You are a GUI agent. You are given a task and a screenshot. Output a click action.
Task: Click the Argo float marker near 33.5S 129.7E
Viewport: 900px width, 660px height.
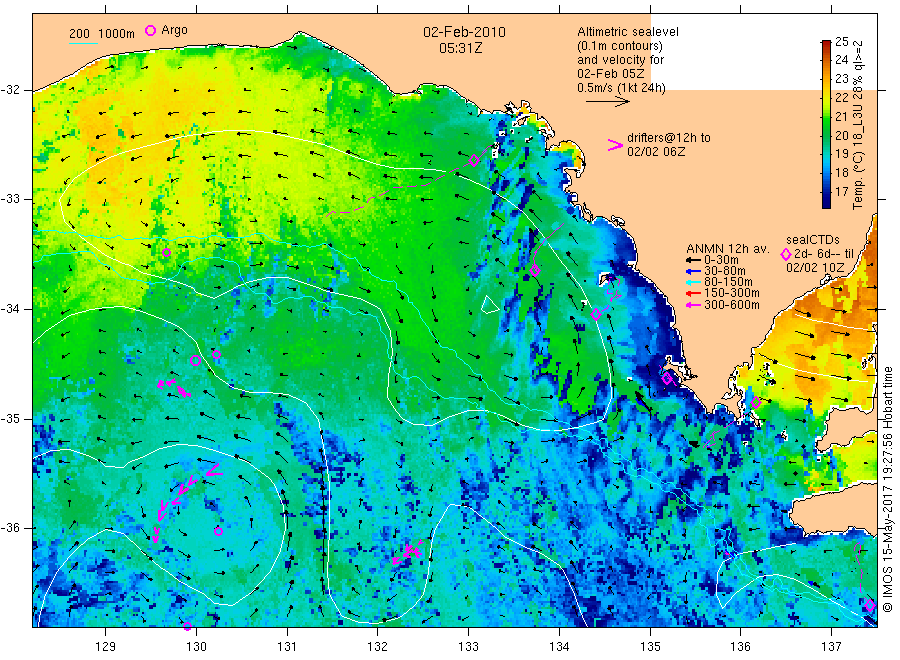coord(166,253)
